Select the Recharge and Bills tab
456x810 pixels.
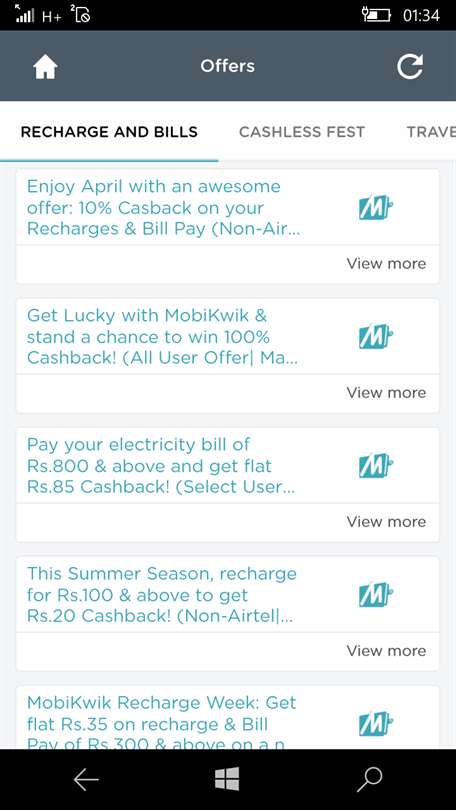point(109,132)
